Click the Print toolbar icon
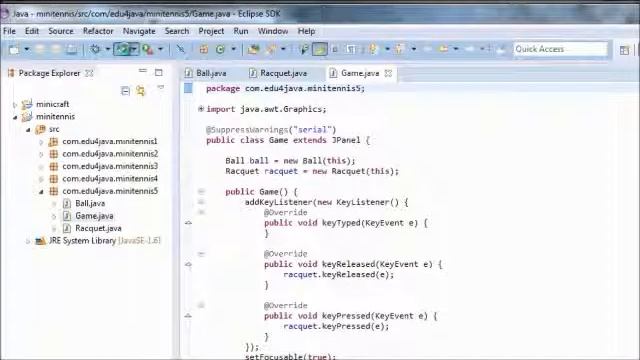 tap(71, 49)
